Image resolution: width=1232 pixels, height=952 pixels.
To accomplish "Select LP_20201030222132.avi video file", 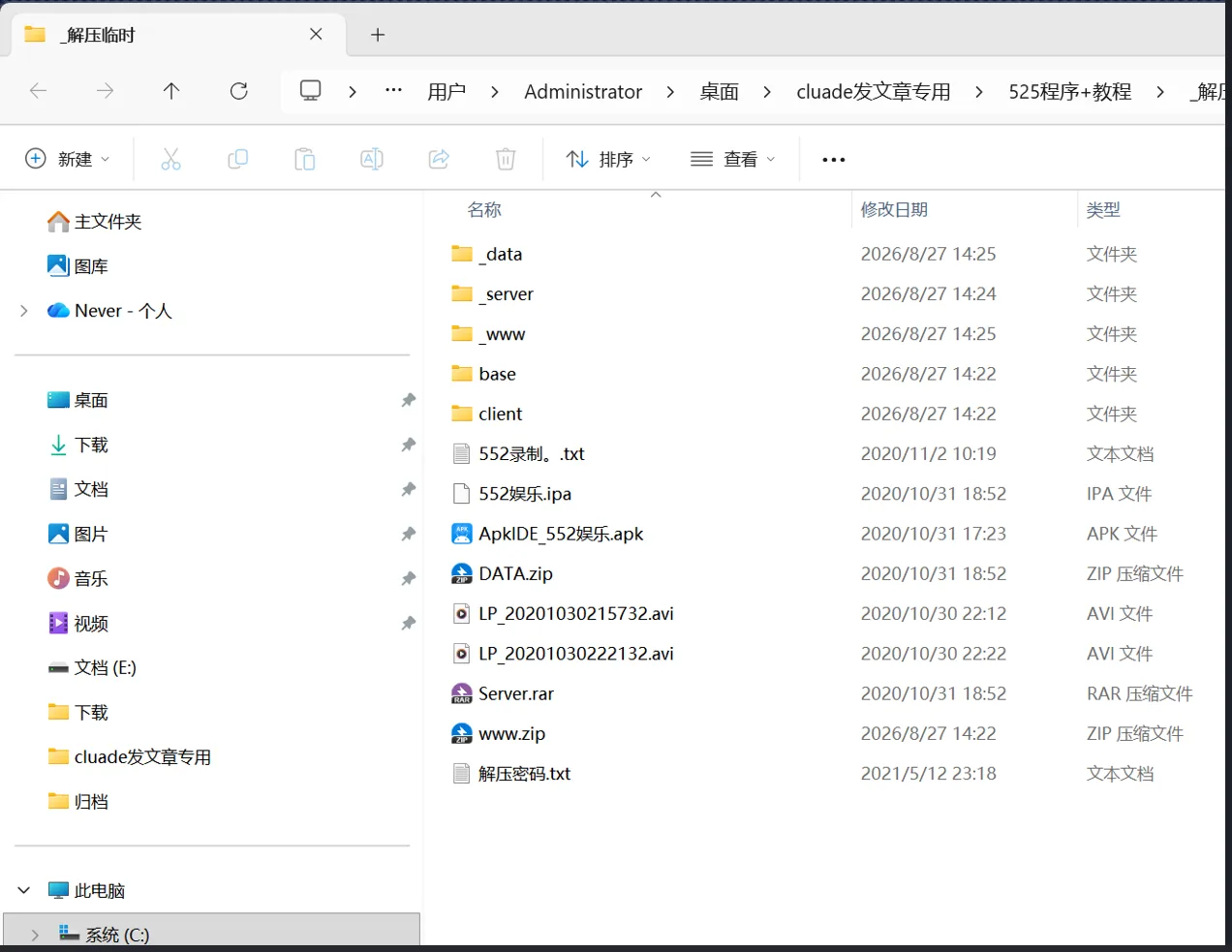I will [563, 654].
